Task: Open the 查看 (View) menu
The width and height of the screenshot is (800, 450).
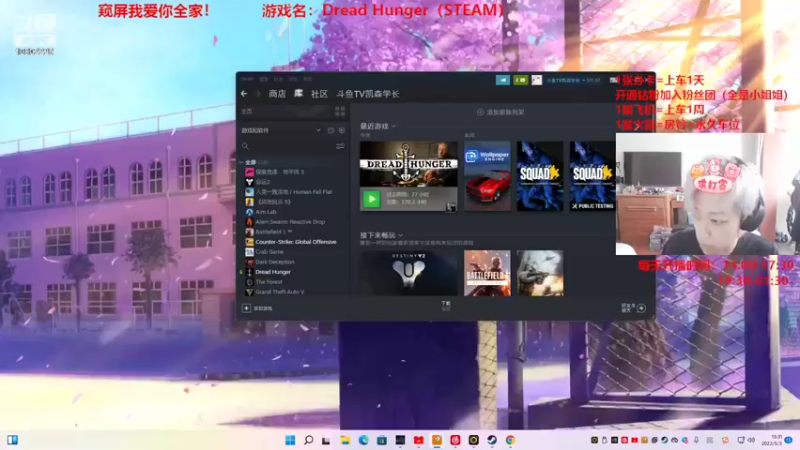Action: tap(263, 79)
